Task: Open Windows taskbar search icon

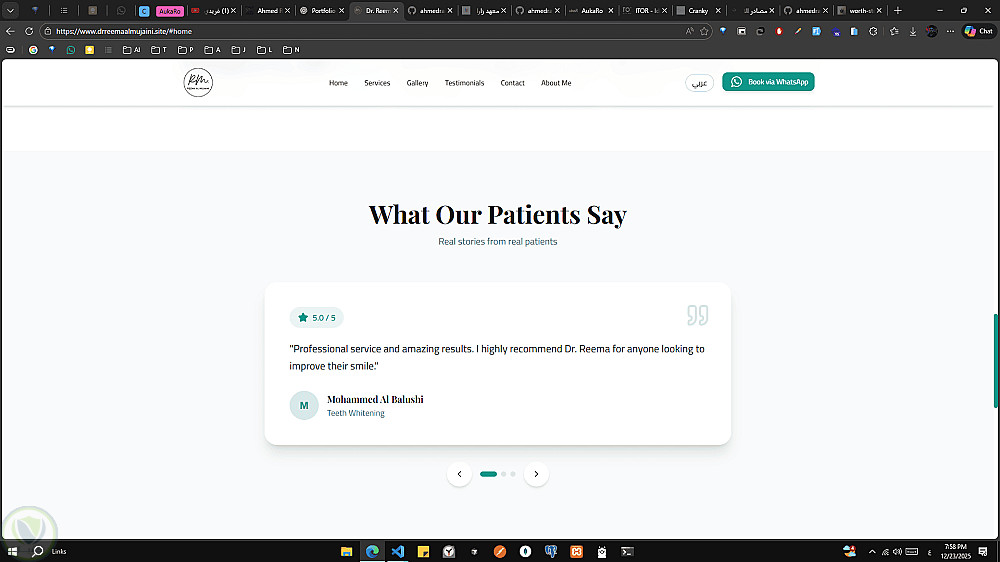Action: pyautogui.click(x=38, y=552)
